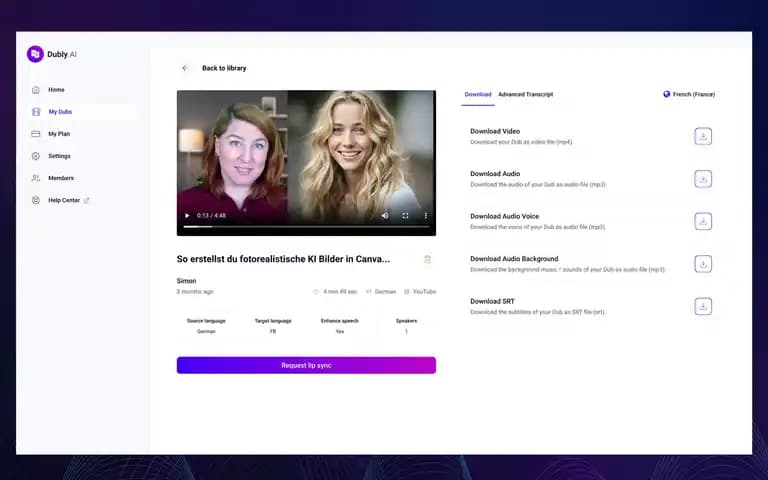
Task: Click Back to library
Action: coord(224,68)
